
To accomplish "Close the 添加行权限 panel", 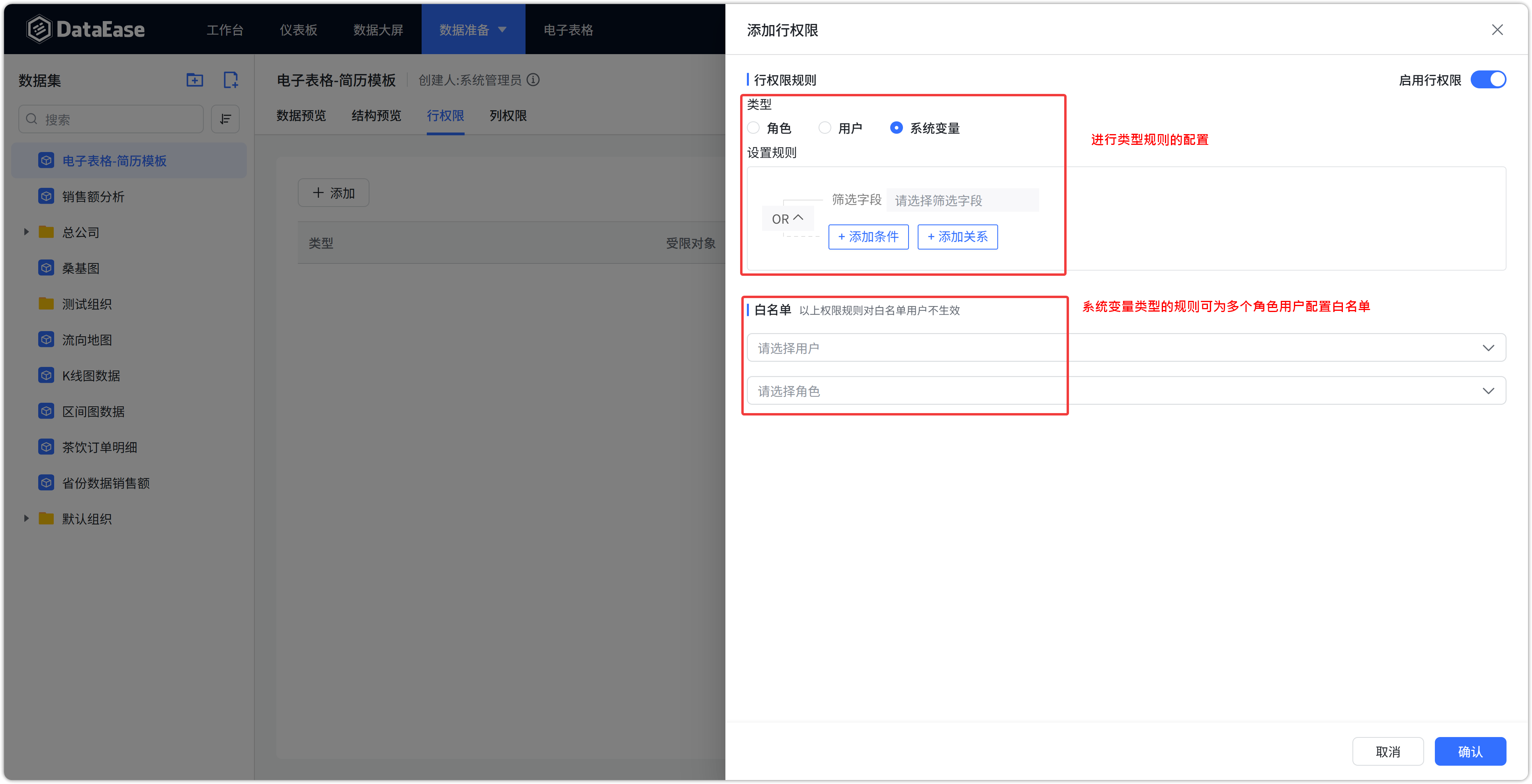I will (1497, 30).
